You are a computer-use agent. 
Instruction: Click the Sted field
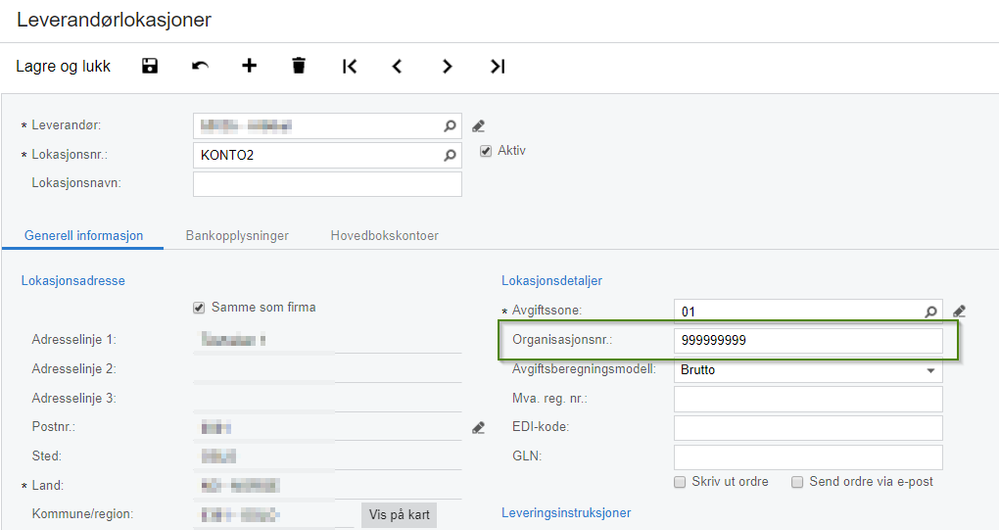pyautogui.click(x=327, y=456)
